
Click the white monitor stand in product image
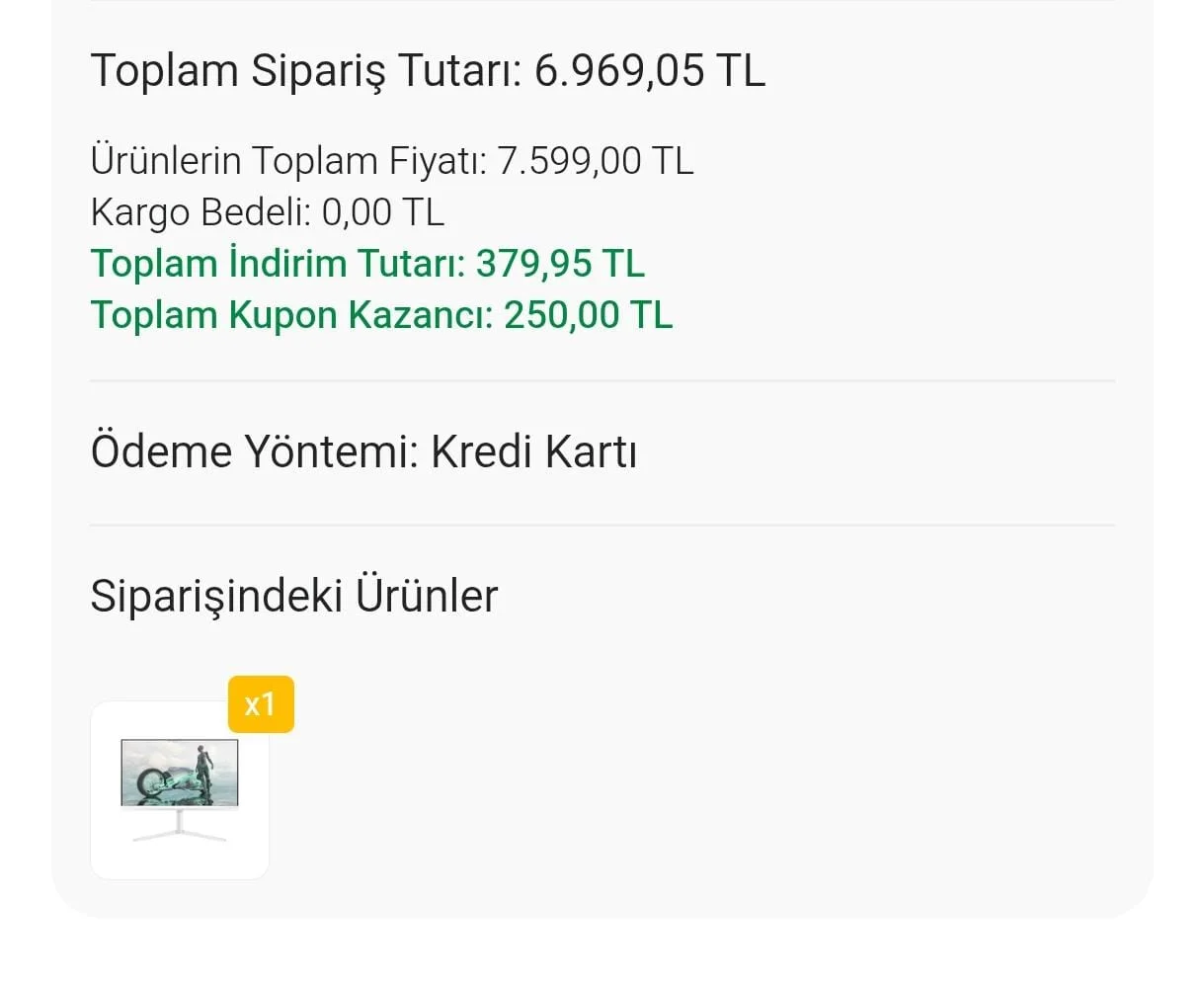(180, 828)
